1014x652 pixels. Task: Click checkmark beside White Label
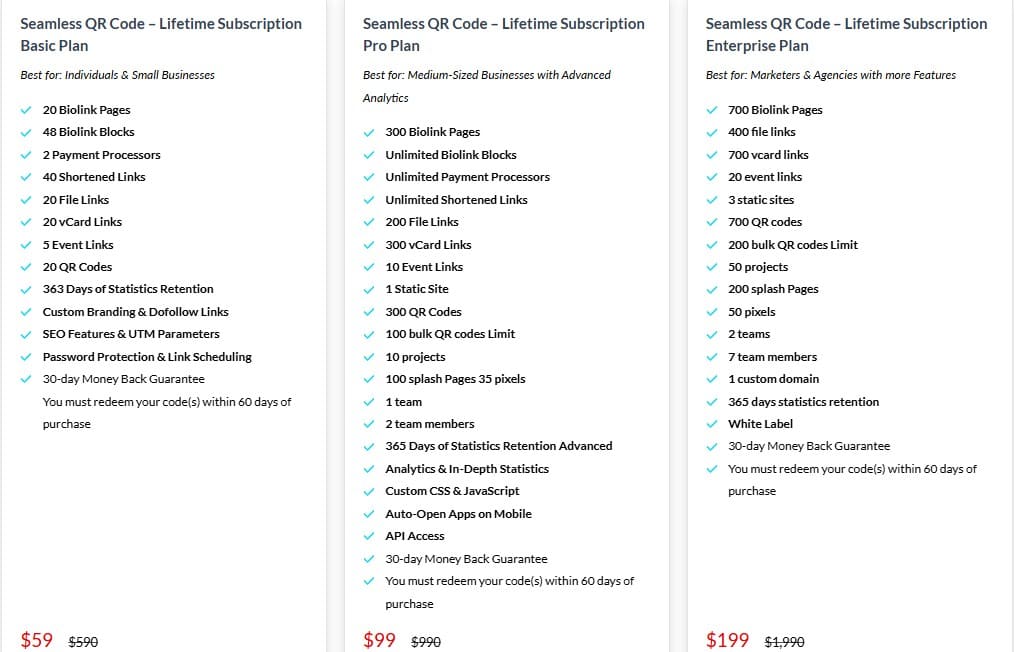pyautogui.click(x=711, y=424)
